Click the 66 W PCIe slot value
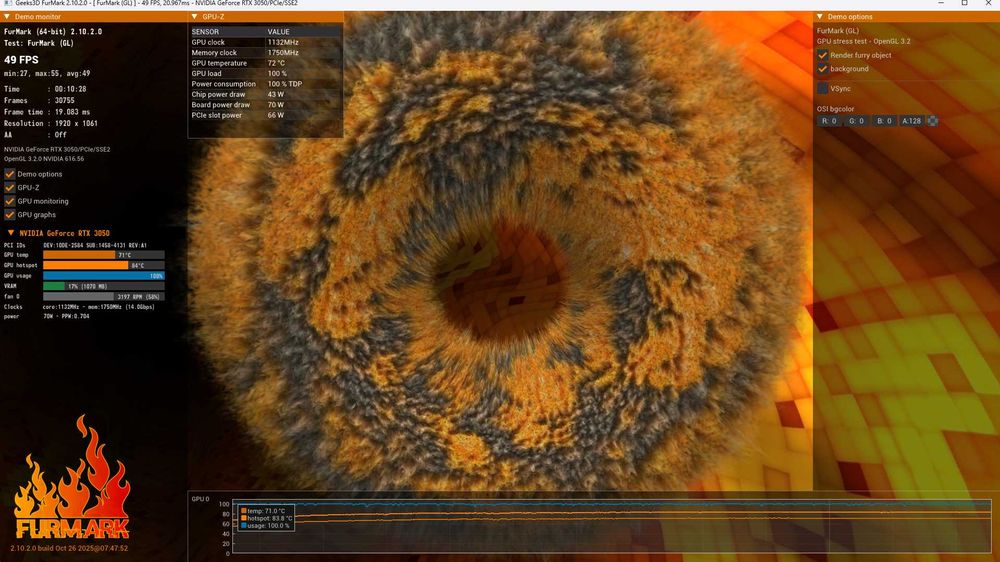Screen dimensions: 1000x562 click(276, 115)
